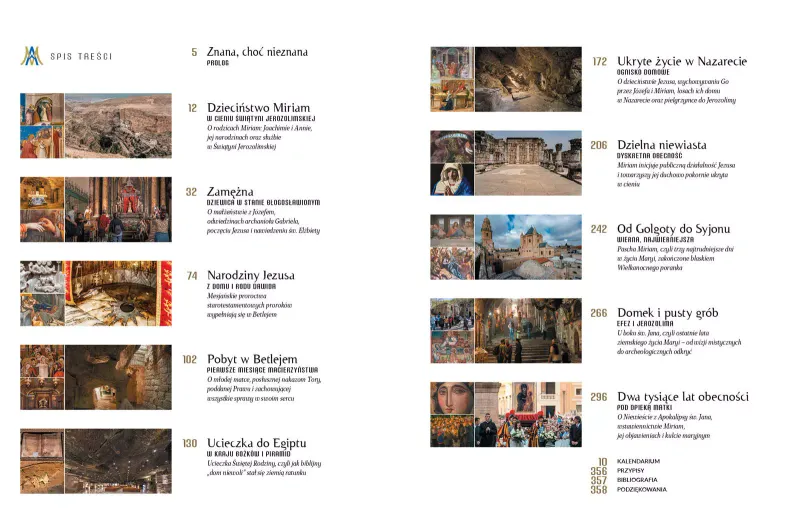This screenshot has width=800, height=518.
Task: Open the prologue 'Znana, choć nieznana'
Action: coord(257,52)
